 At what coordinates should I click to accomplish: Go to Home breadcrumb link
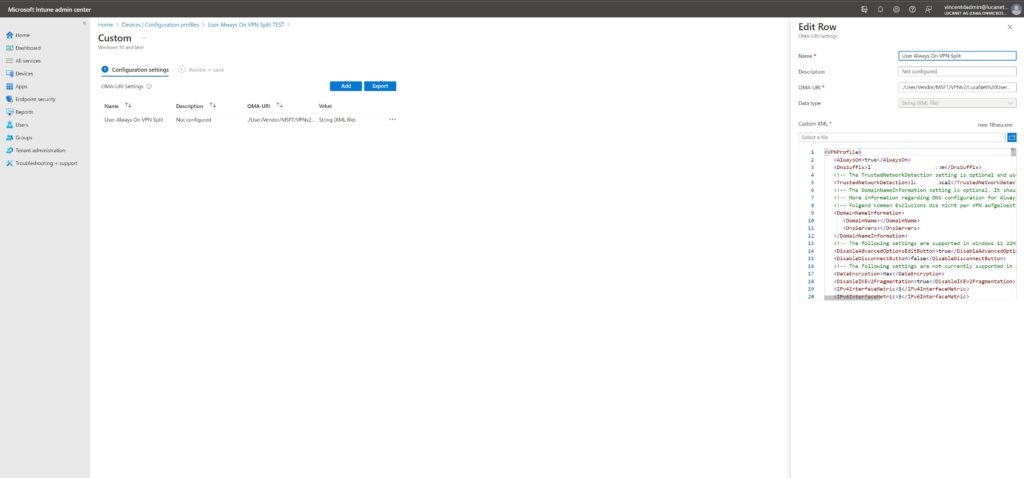[105, 25]
